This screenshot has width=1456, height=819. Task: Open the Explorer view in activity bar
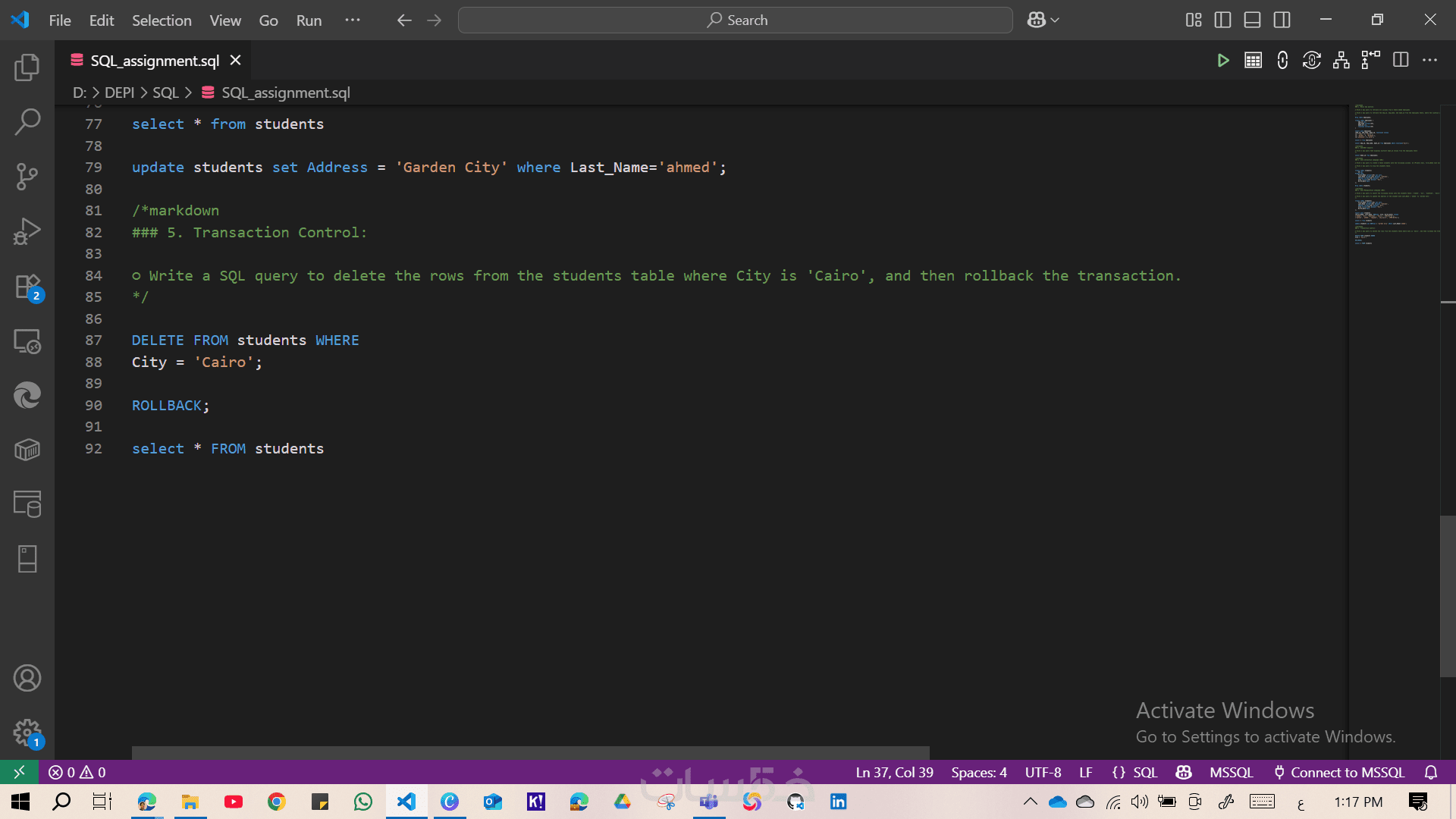[27, 67]
